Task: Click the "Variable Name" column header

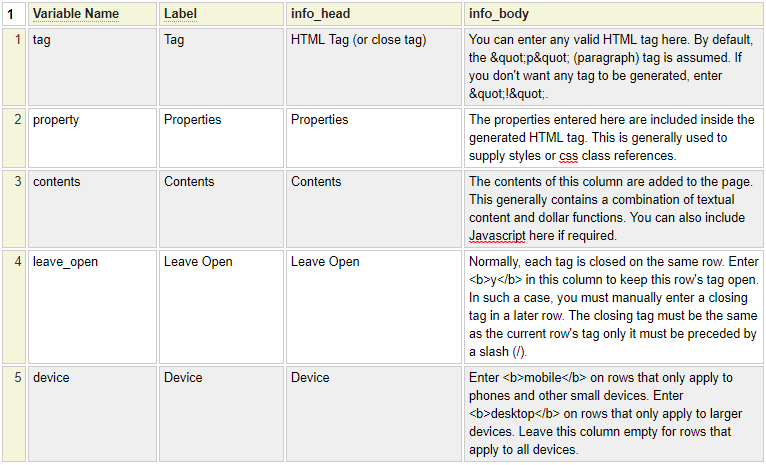Action: [x=76, y=14]
